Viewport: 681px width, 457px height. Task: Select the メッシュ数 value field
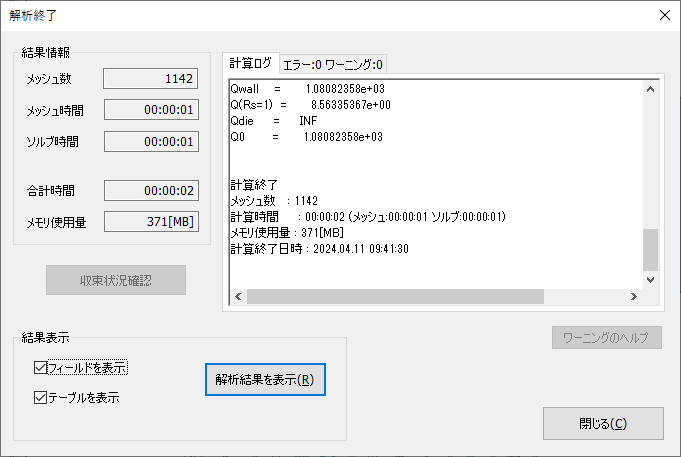point(151,79)
